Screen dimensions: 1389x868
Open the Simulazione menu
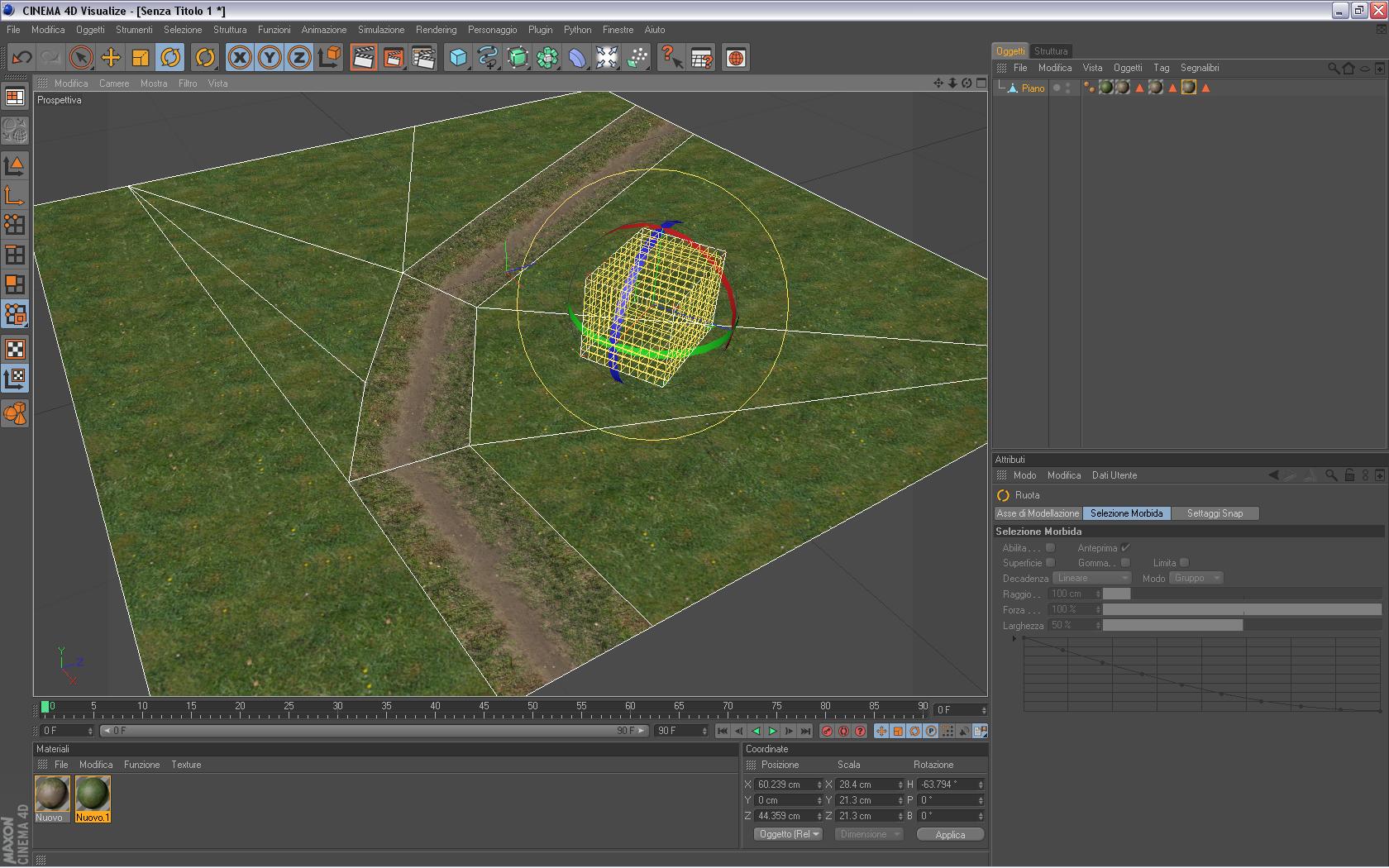380,30
